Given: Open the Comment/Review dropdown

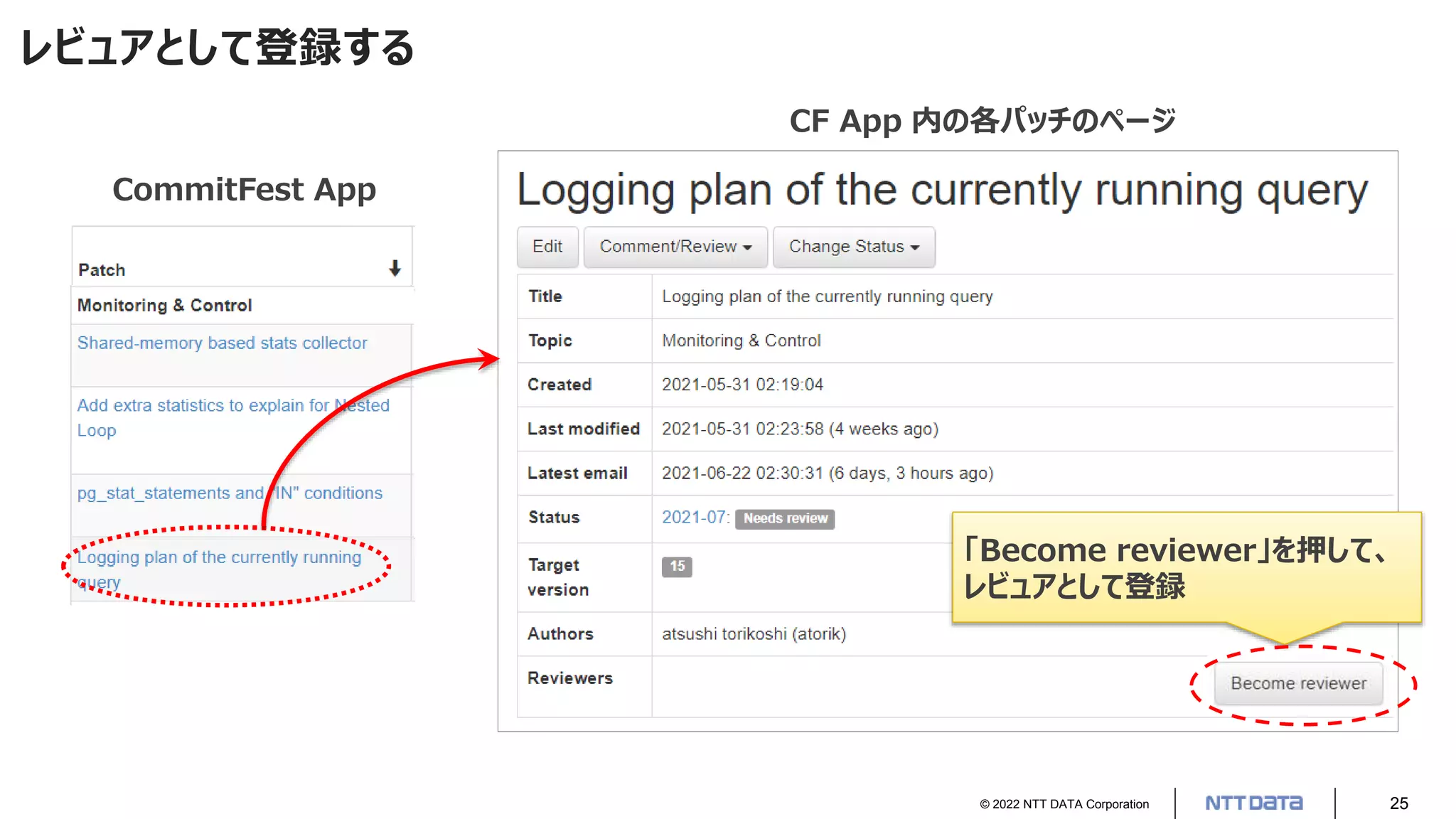Looking at the screenshot, I should tap(675, 247).
